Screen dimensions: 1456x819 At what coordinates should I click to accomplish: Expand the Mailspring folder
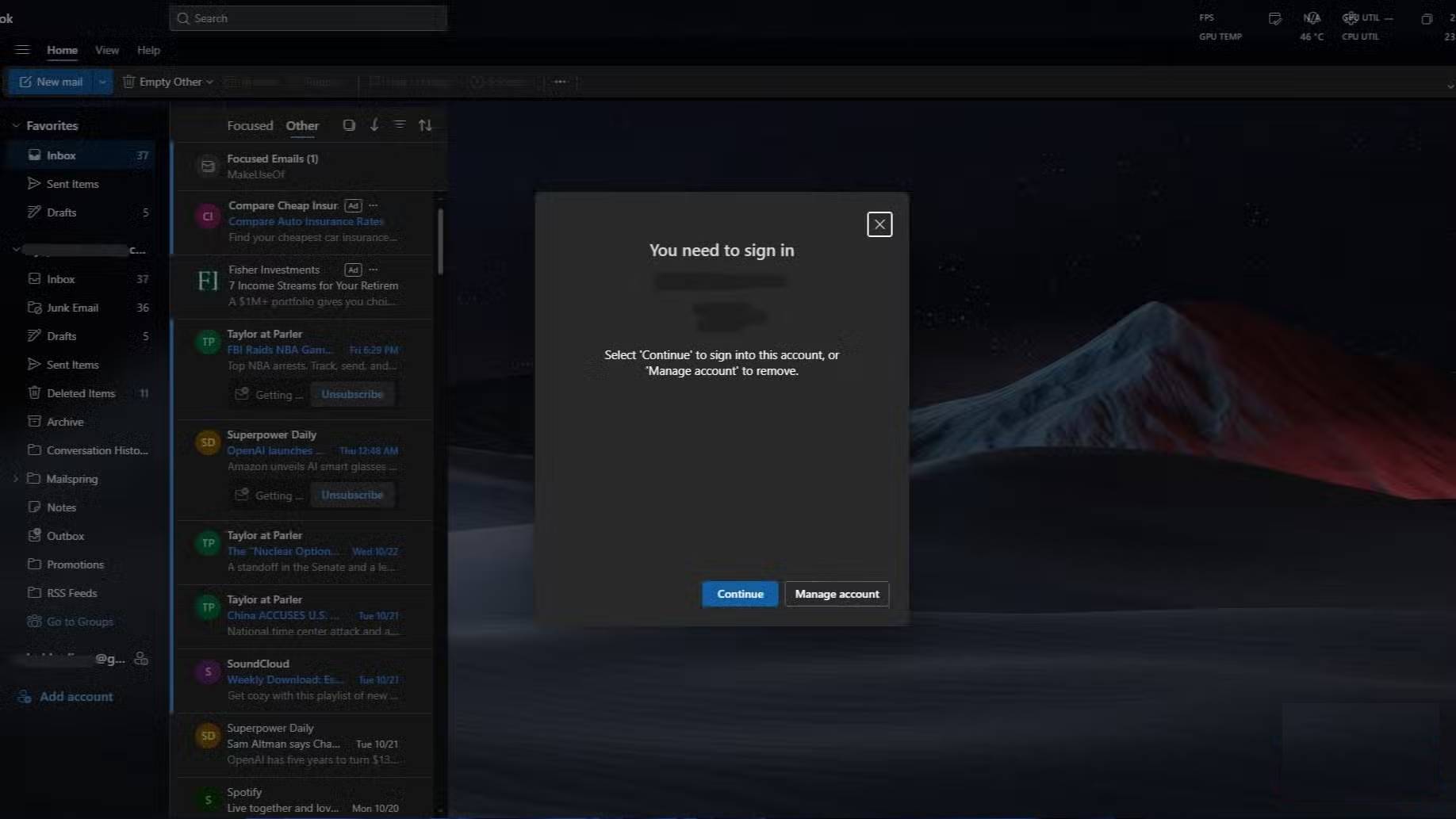point(15,479)
